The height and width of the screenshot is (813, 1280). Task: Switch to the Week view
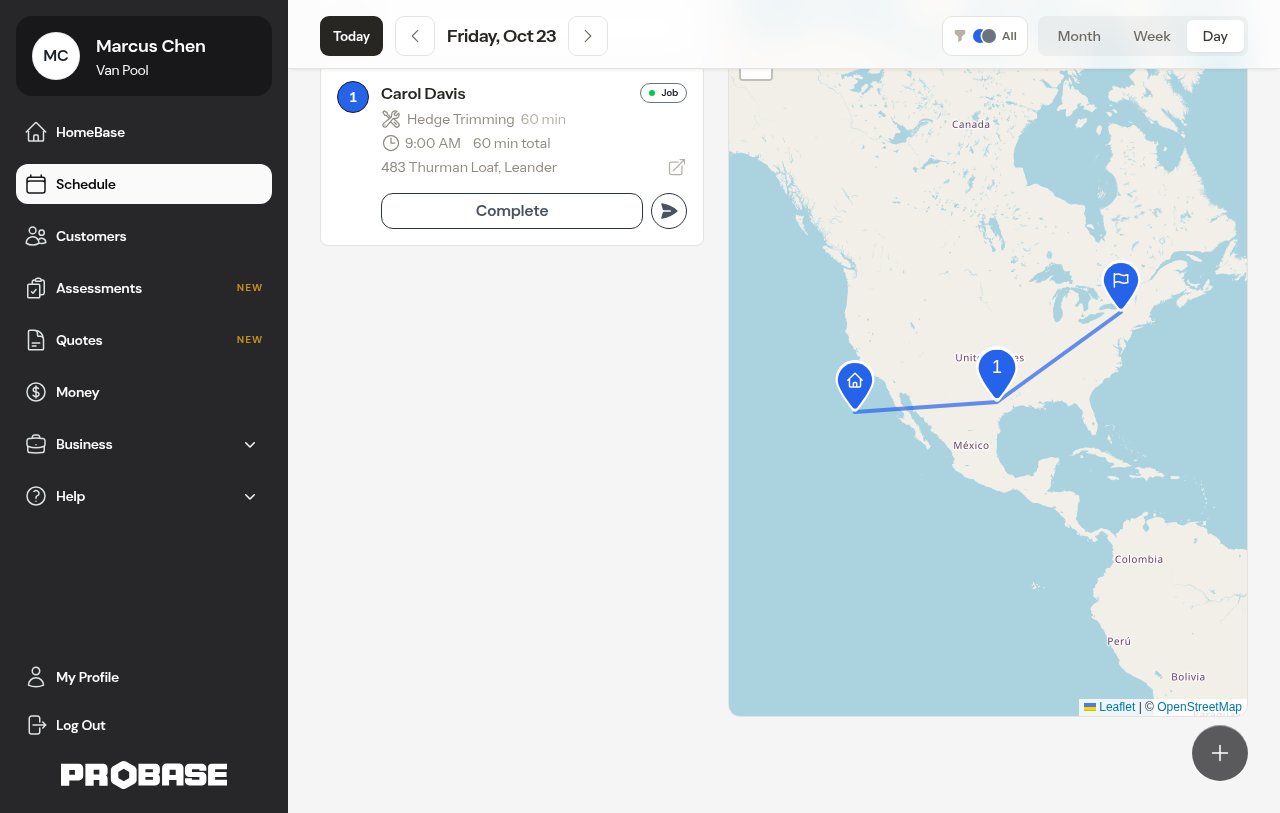[1152, 36]
